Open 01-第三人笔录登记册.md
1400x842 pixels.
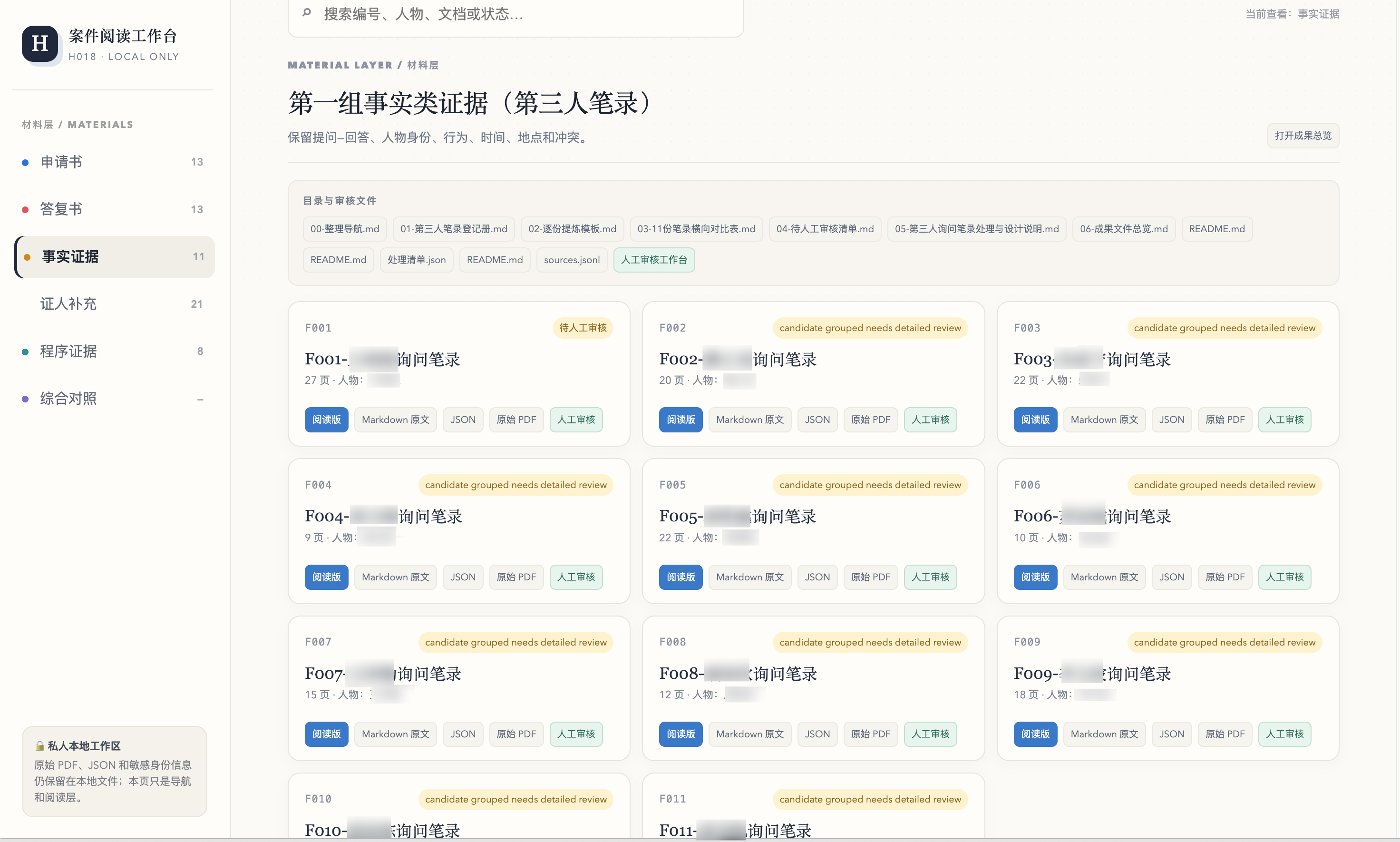pyautogui.click(x=454, y=229)
